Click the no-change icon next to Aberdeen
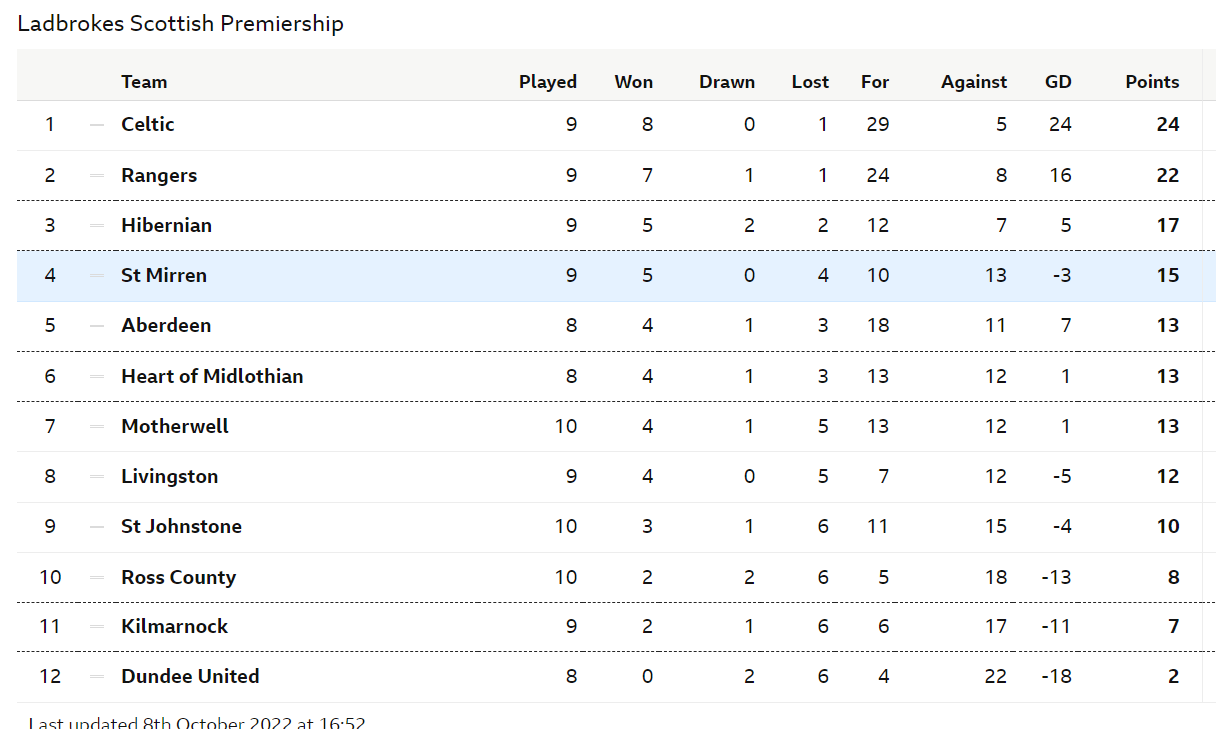The width and height of the screenshot is (1216, 729). point(97,325)
